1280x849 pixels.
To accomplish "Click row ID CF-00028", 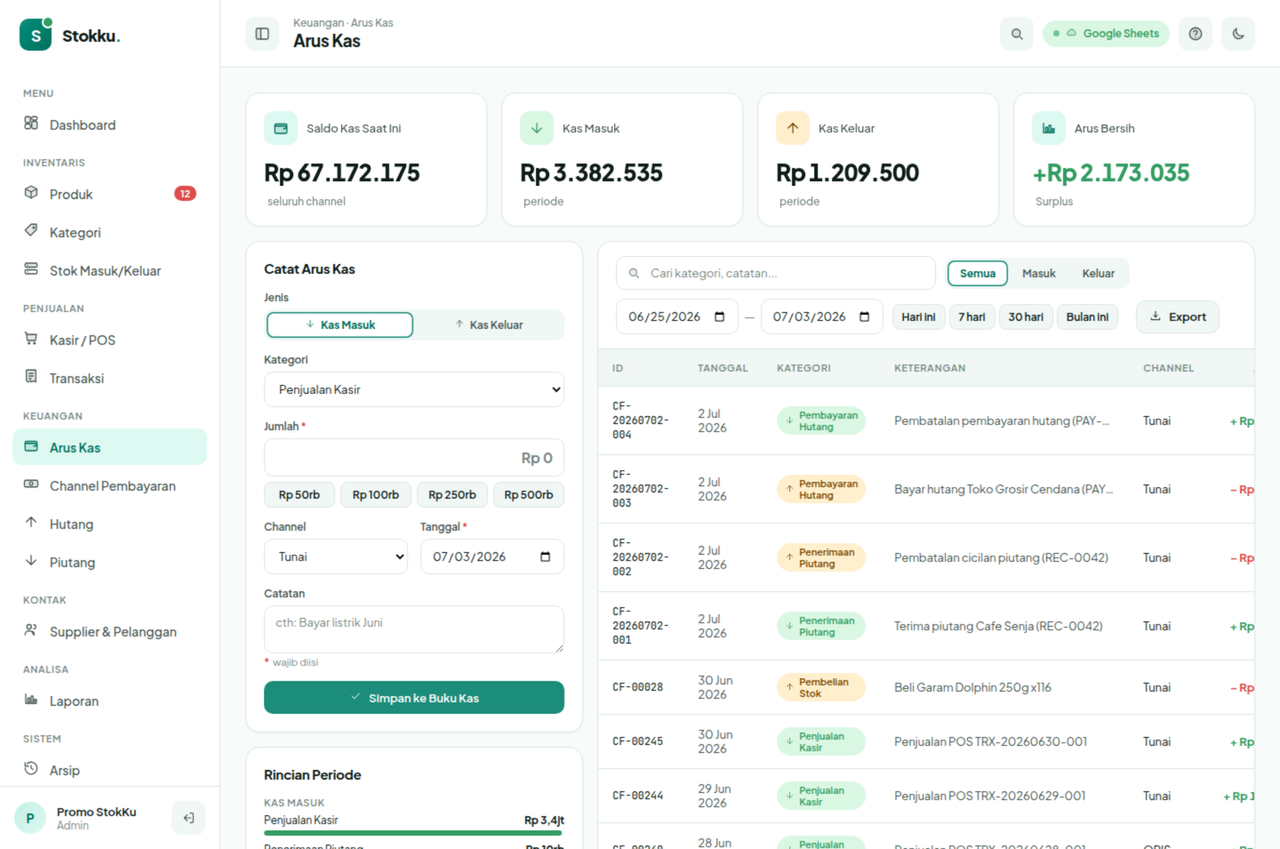I will point(638,687).
